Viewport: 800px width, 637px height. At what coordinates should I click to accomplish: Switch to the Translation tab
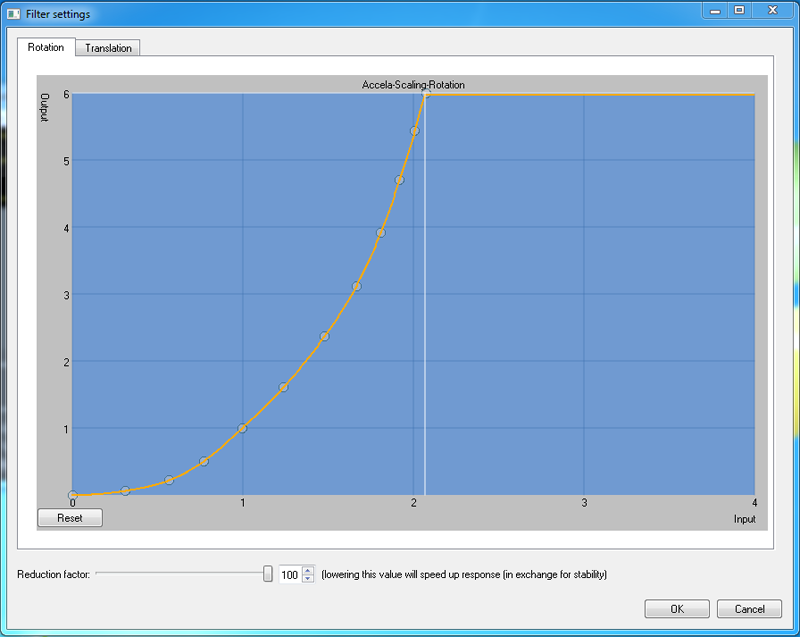pos(108,48)
